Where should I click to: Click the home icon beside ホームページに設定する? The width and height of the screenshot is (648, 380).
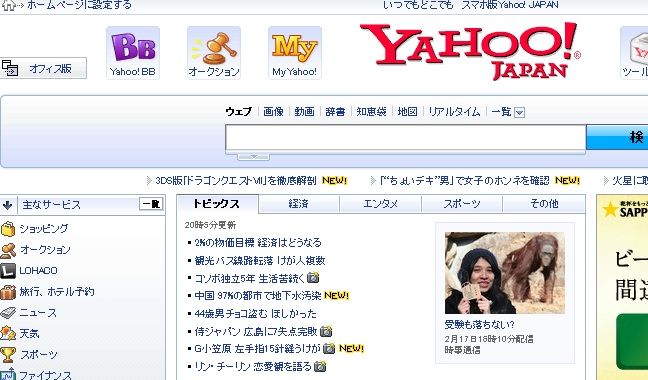(9, 5)
